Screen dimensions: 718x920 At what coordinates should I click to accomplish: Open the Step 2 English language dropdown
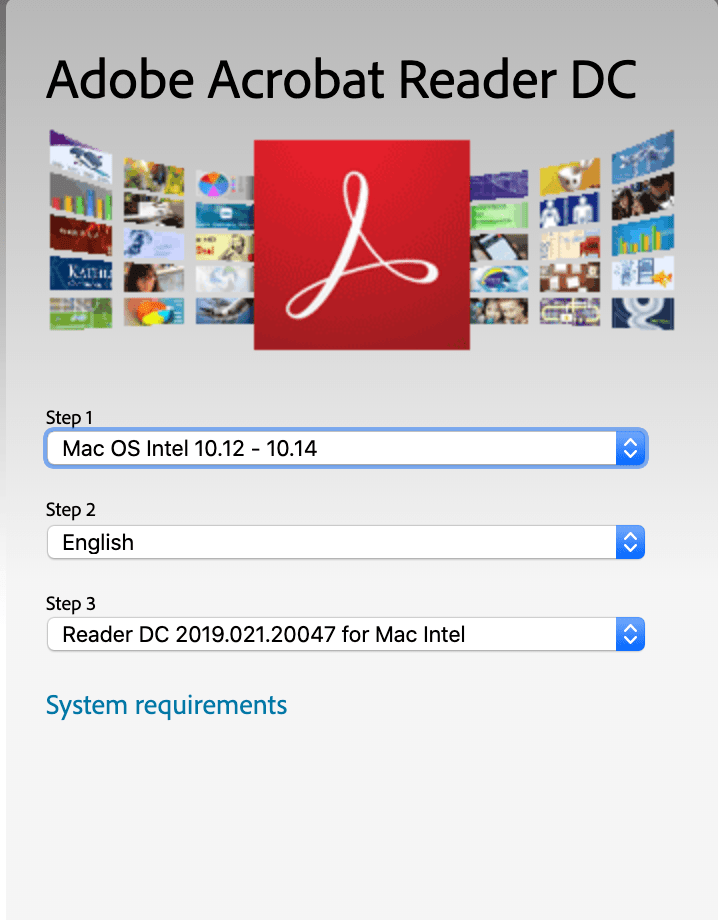coord(346,542)
